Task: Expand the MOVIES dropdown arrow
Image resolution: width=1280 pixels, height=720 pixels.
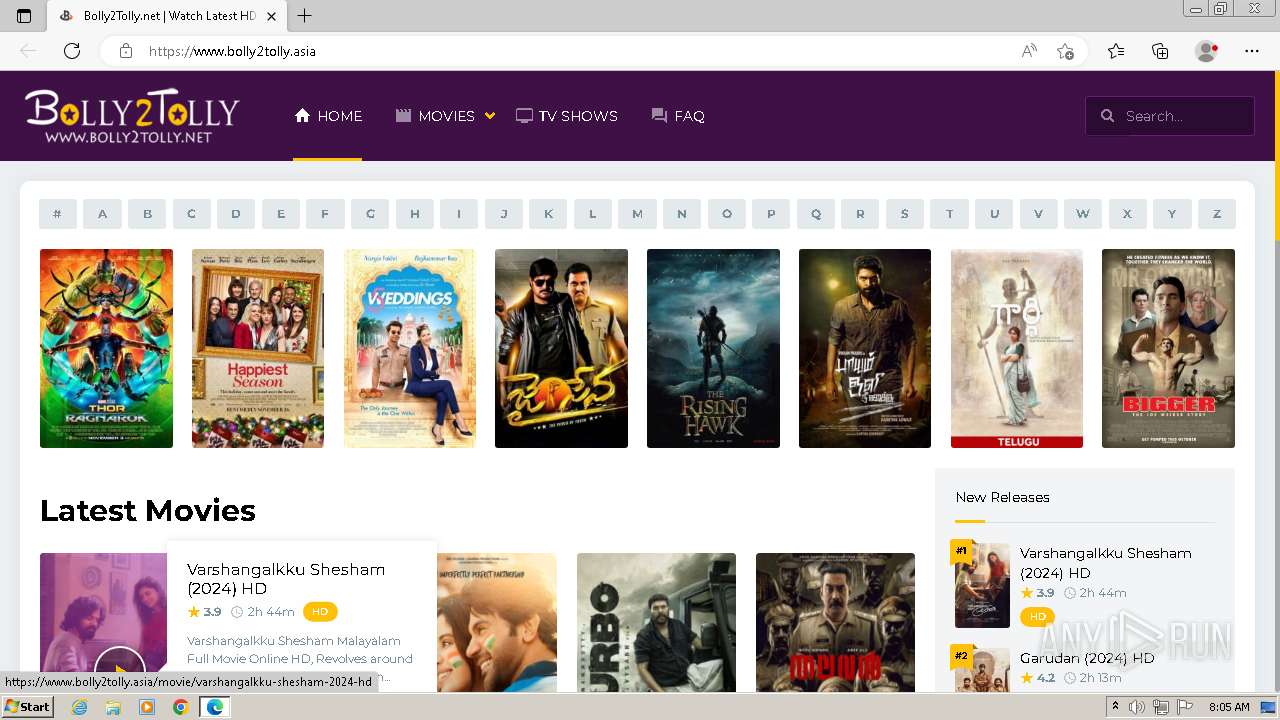Action: (x=490, y=116)
